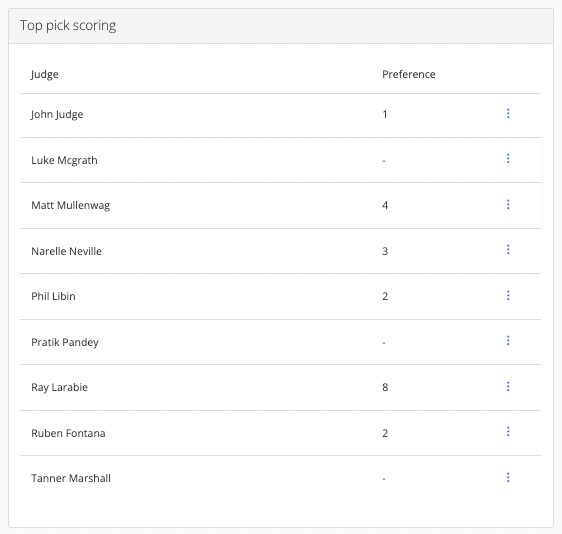
Task: Select the Pratik Pandey name
Action: coord(65,343)
